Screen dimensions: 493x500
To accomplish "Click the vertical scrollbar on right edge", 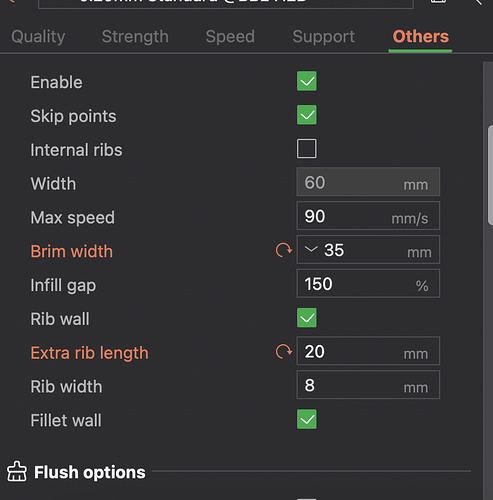I will [490, 175].
